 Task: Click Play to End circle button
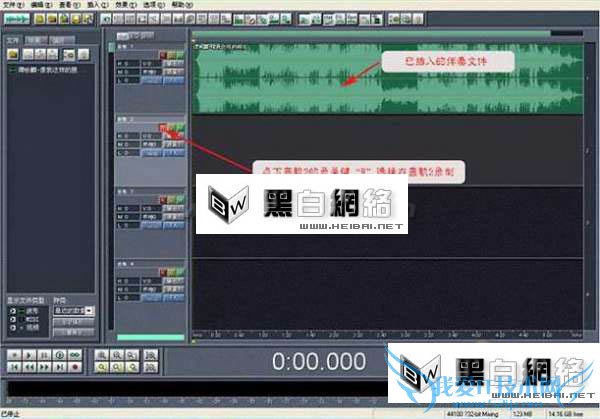[60, 355]
